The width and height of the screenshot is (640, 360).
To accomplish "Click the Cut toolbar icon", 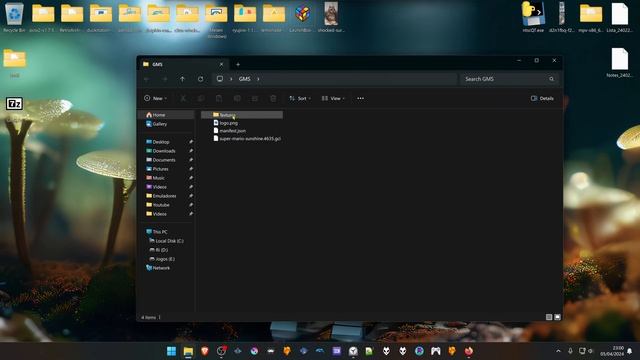I will tap(183, 98).
